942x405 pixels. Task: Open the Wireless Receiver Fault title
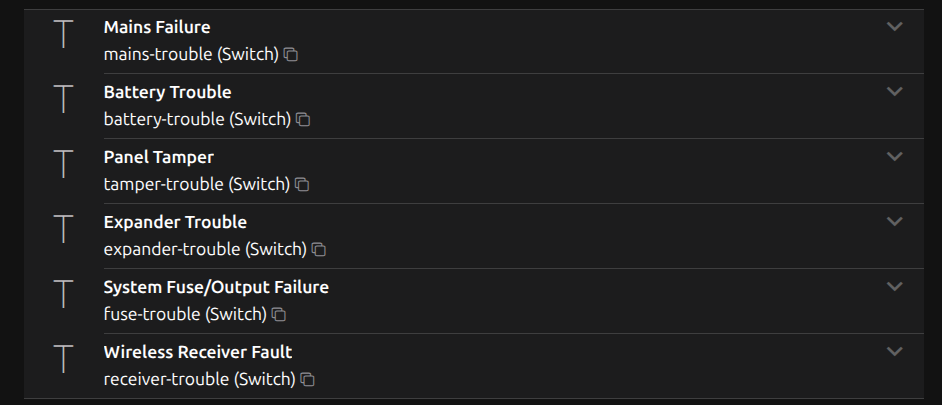(x=198, y=352)
